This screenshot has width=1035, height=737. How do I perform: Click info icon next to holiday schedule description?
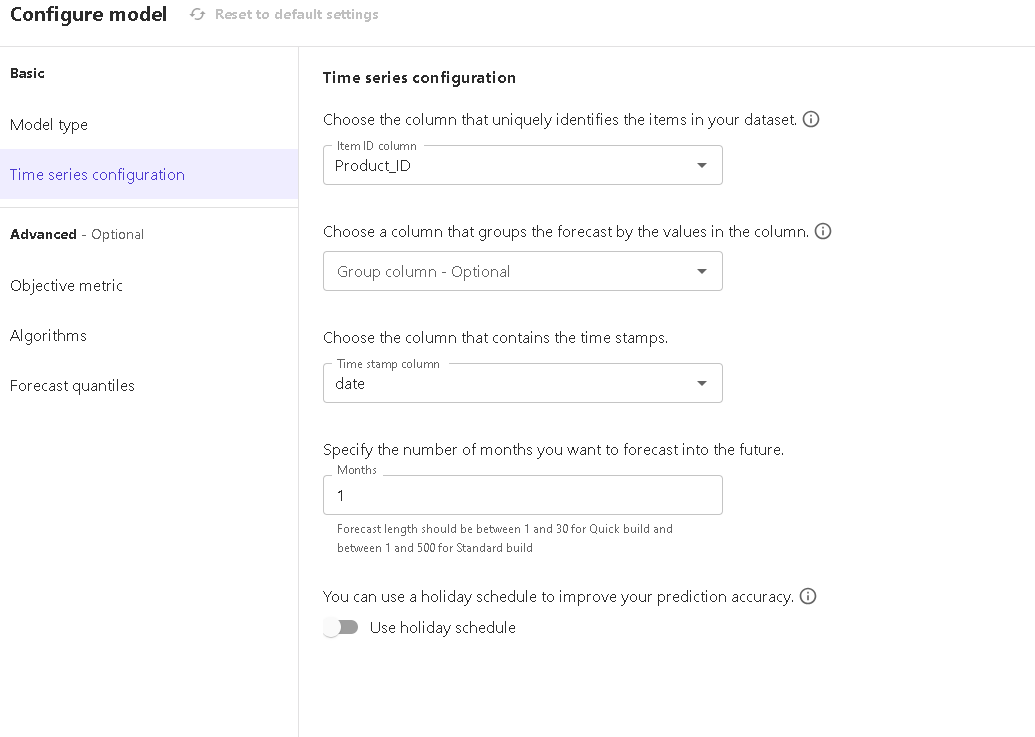(808, 596)
